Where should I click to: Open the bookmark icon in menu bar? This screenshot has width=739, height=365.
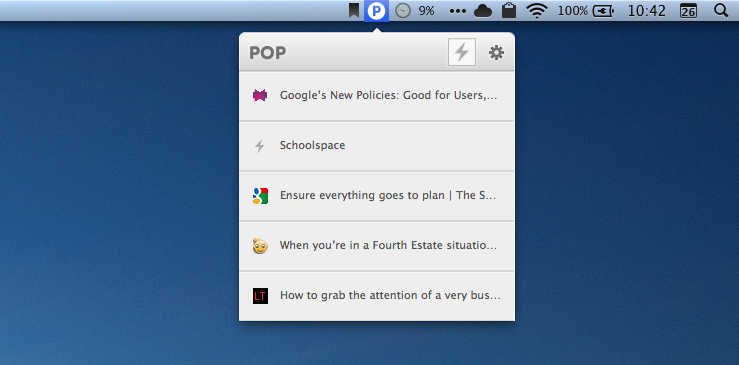[x=353, y=10]
